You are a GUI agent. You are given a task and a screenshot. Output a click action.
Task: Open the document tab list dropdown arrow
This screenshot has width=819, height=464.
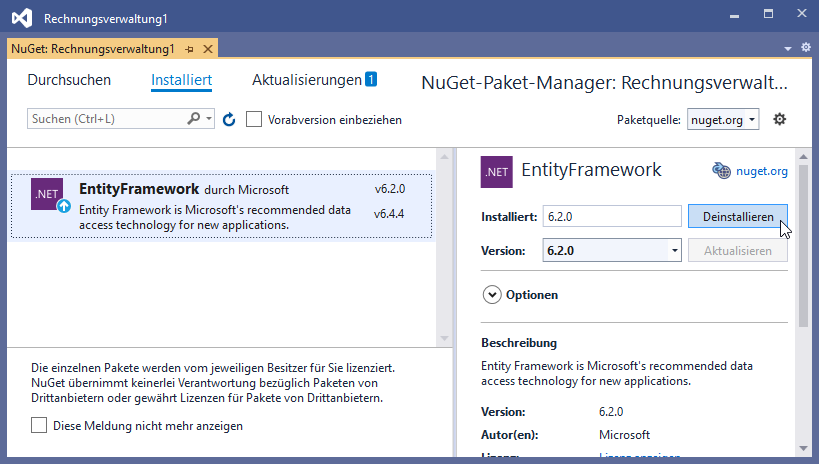[788, 49]
